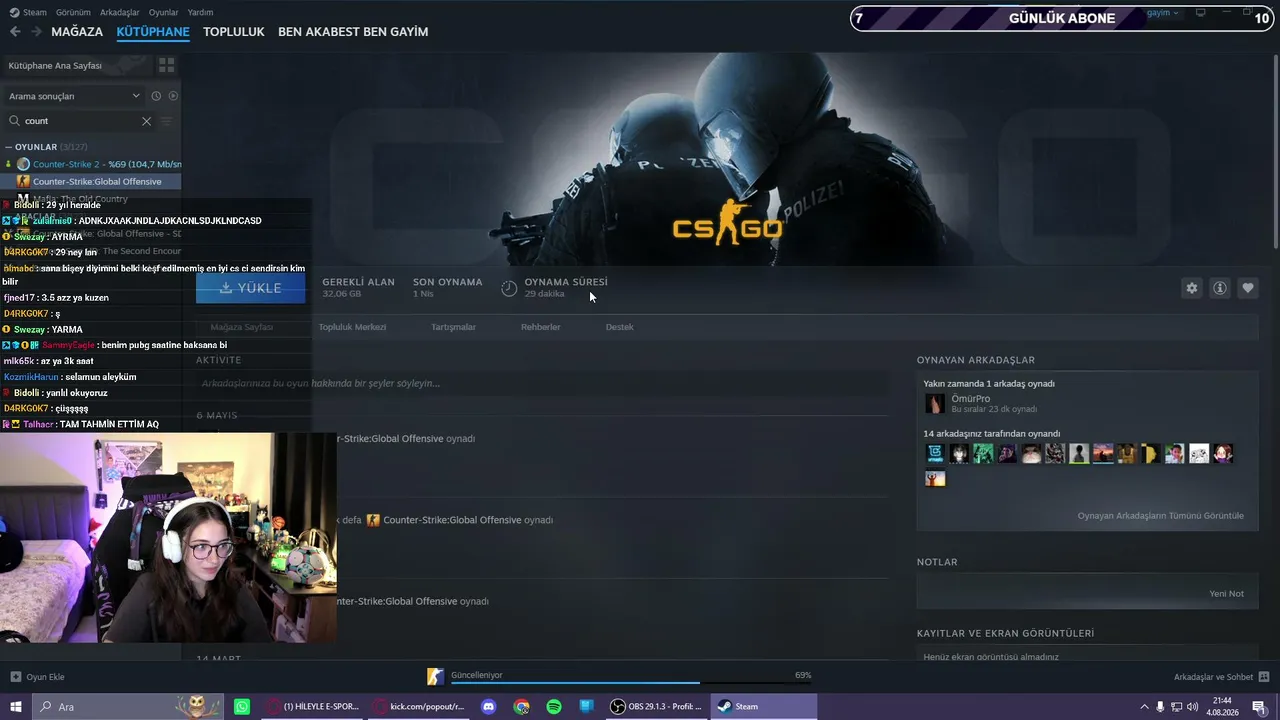This screenshot has height=720, width=1280.
Task: Open Discord from taskbar
Action: coord(489,707)
